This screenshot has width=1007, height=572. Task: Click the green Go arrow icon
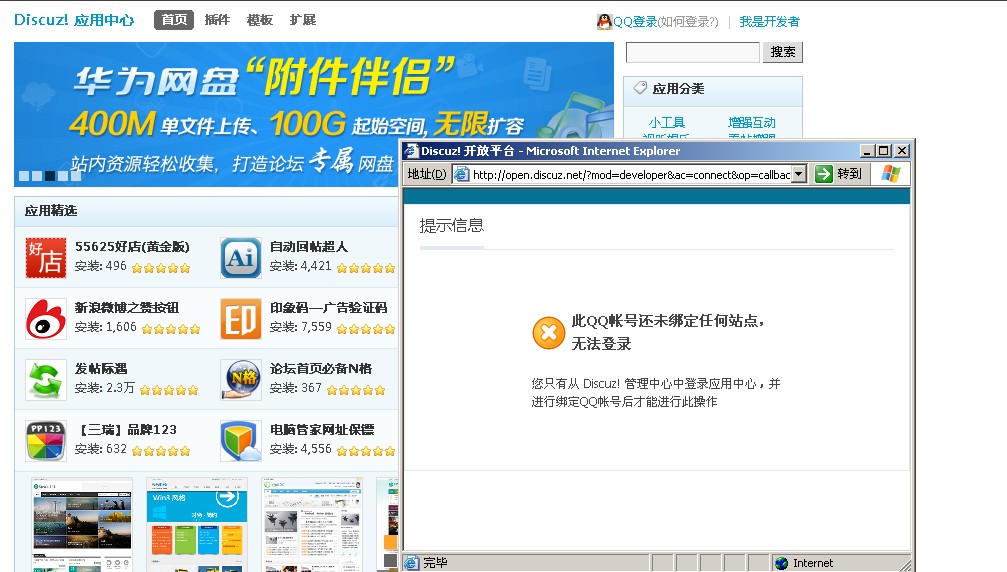[x=823, y=174]
